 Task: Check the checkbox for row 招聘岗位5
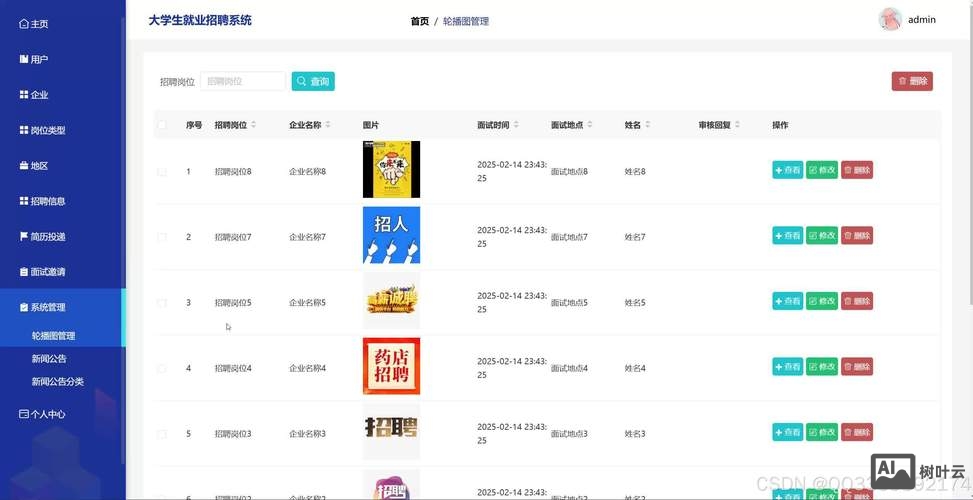[x=162, y=303]
